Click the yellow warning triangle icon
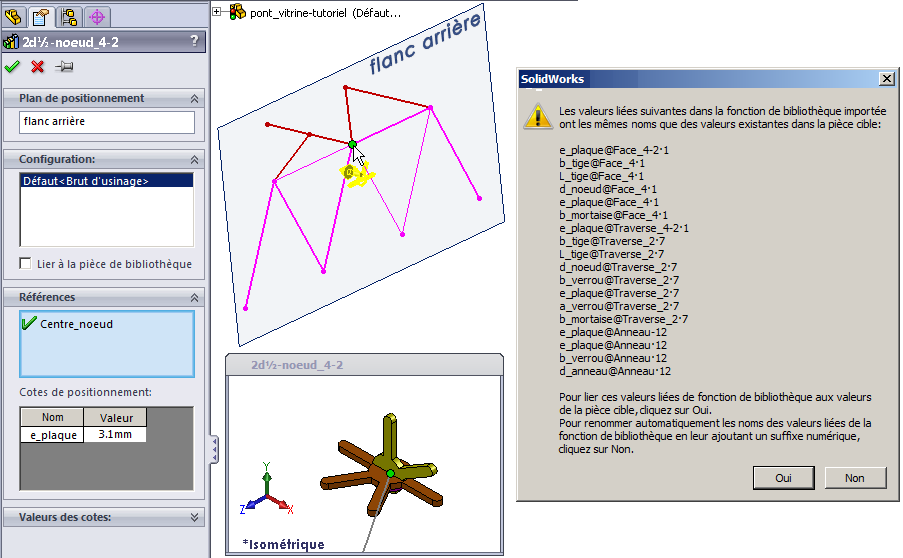 [x=538, y=116]
